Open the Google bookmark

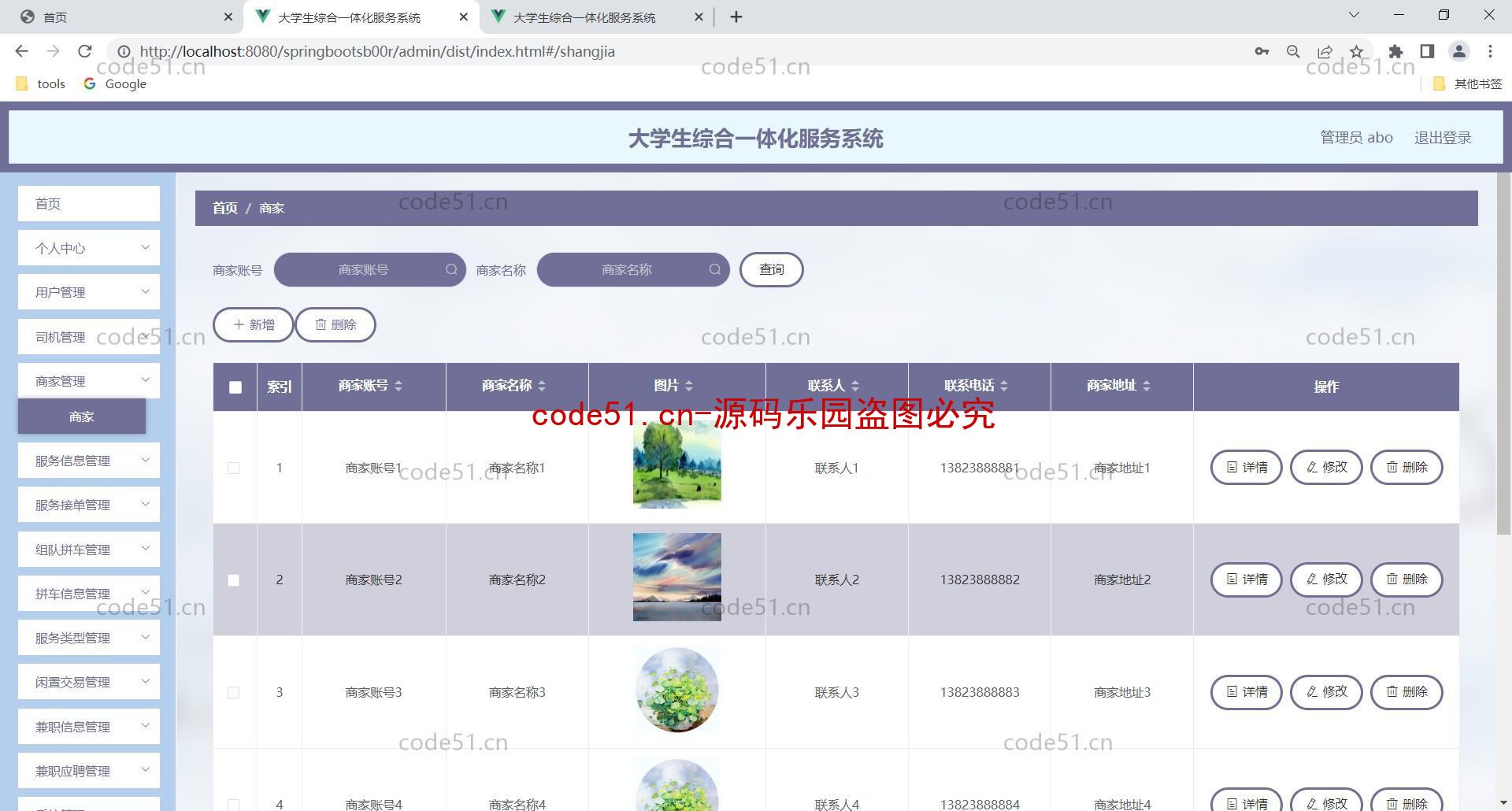[x=115, y=83]
